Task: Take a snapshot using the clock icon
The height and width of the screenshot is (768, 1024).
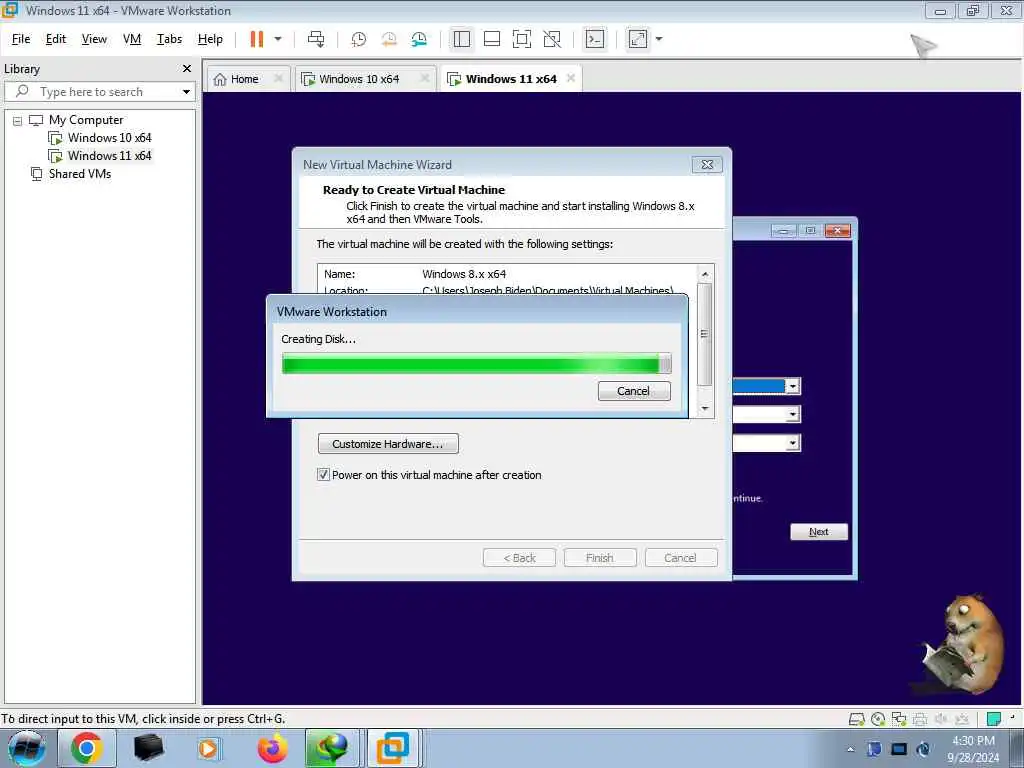Action: tap(359, 39)
